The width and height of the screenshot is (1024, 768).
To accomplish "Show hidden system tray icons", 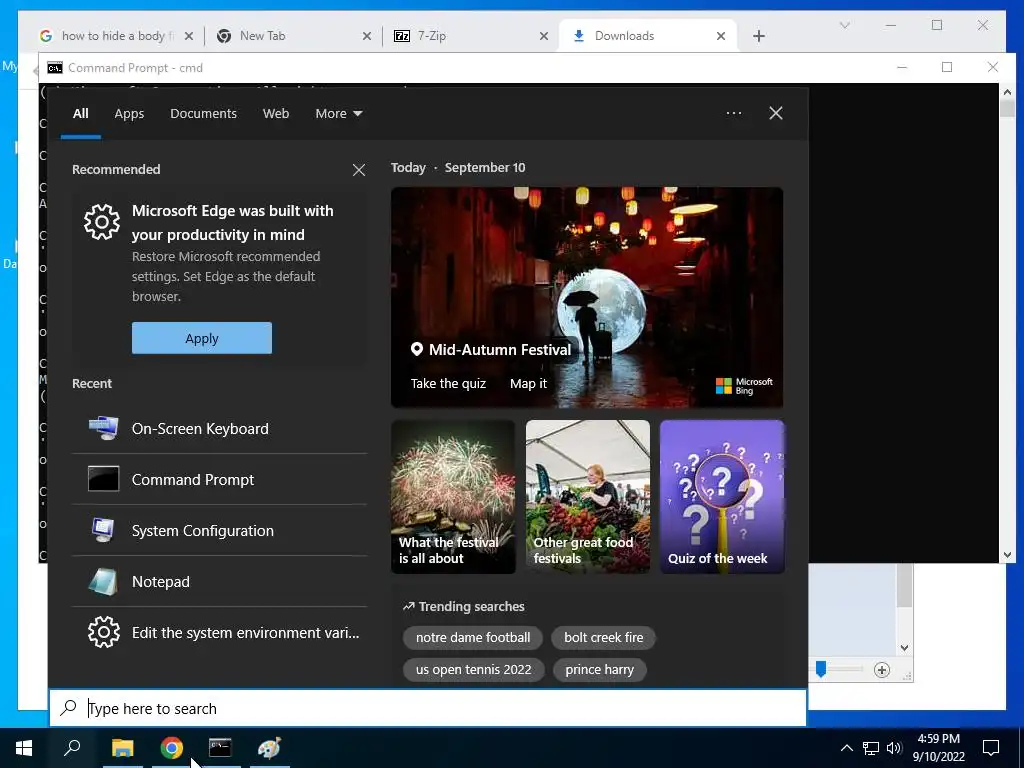I will (x=846, y=748).
